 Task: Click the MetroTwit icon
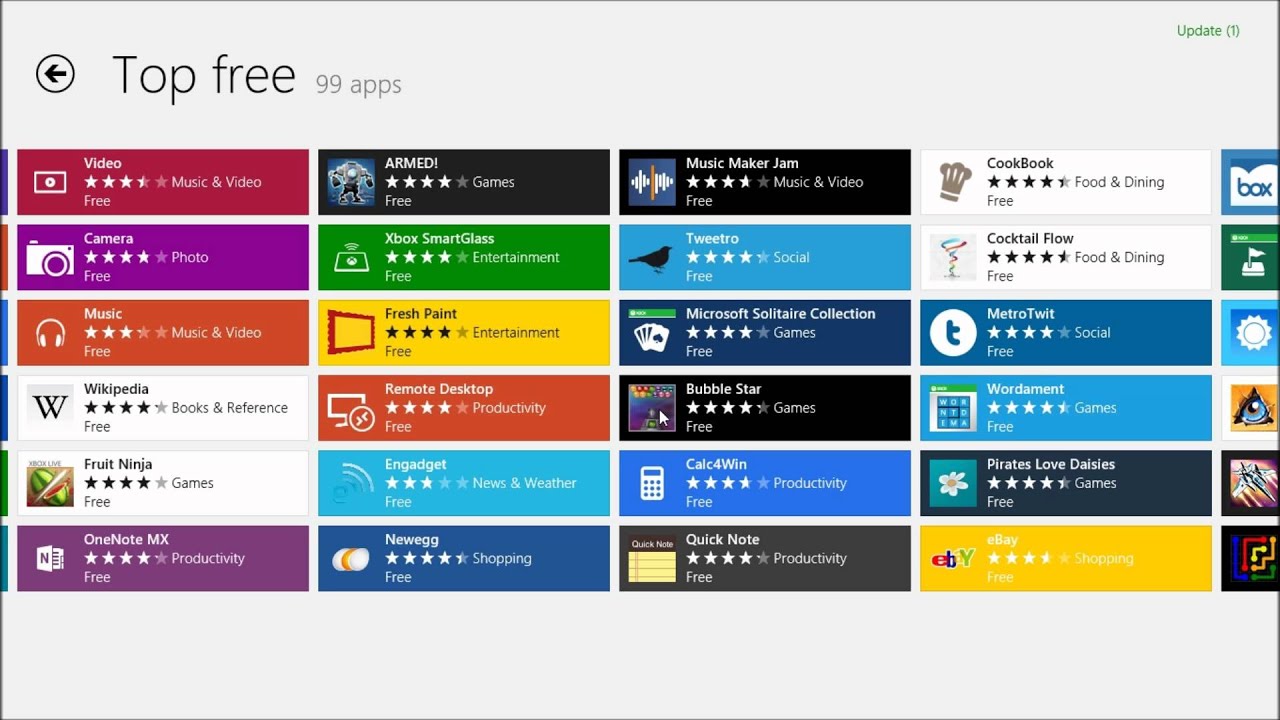953,333
